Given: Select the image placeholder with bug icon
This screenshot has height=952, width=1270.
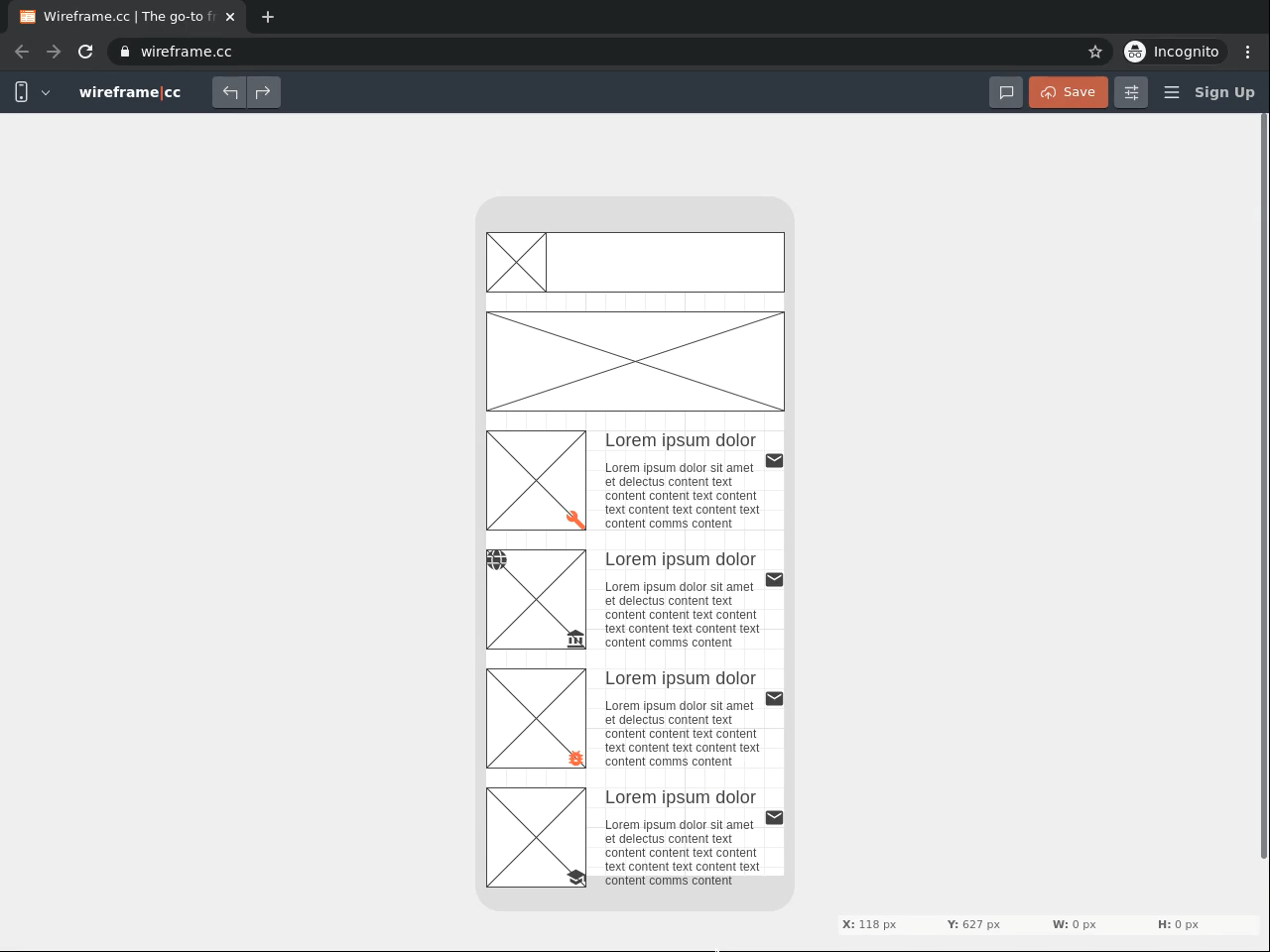Looking at the screenshot, I should [x=536, y=718].
